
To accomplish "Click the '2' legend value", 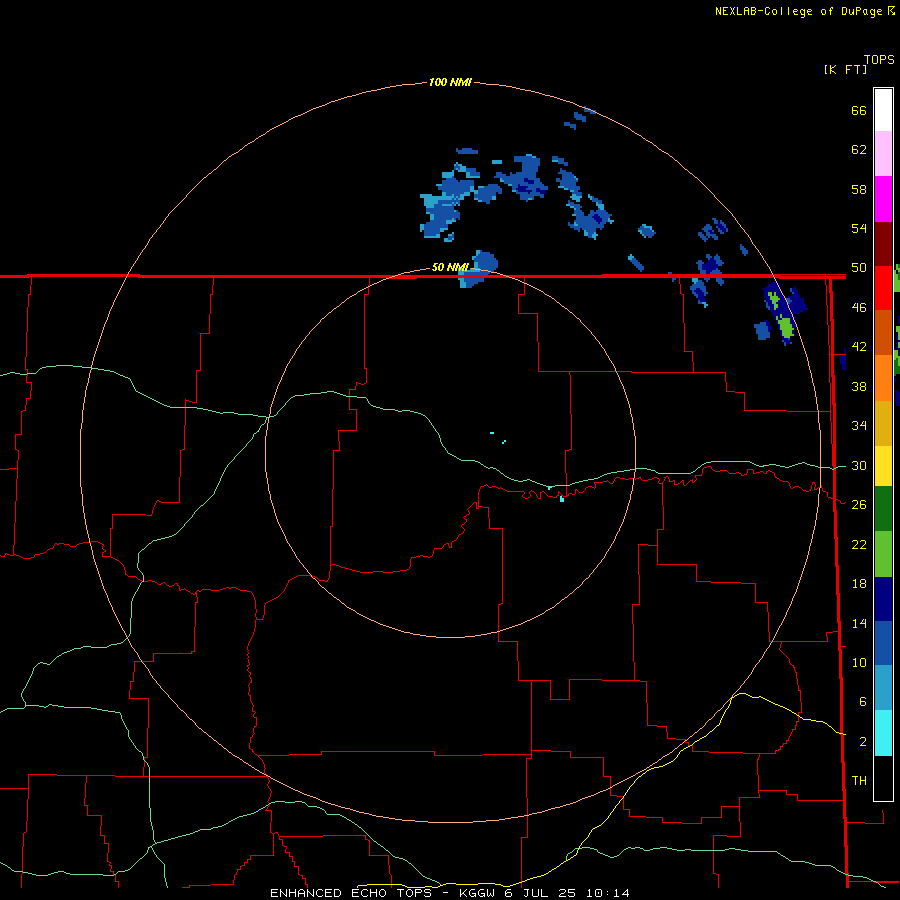I will pyautogui.click(x=862, y=742).
